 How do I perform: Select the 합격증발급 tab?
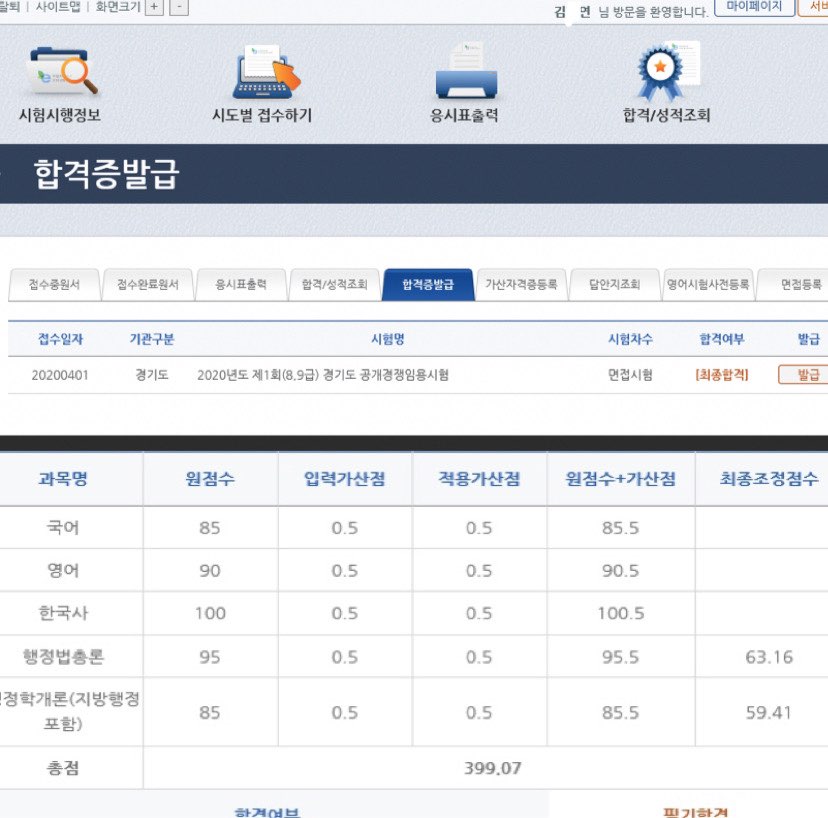pyautogui.click(x=428, y=285)
